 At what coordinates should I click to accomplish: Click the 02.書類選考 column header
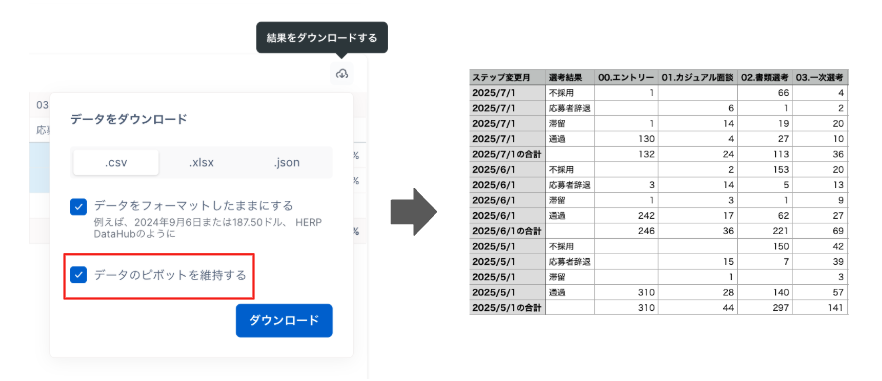click(x=765, y=77)
